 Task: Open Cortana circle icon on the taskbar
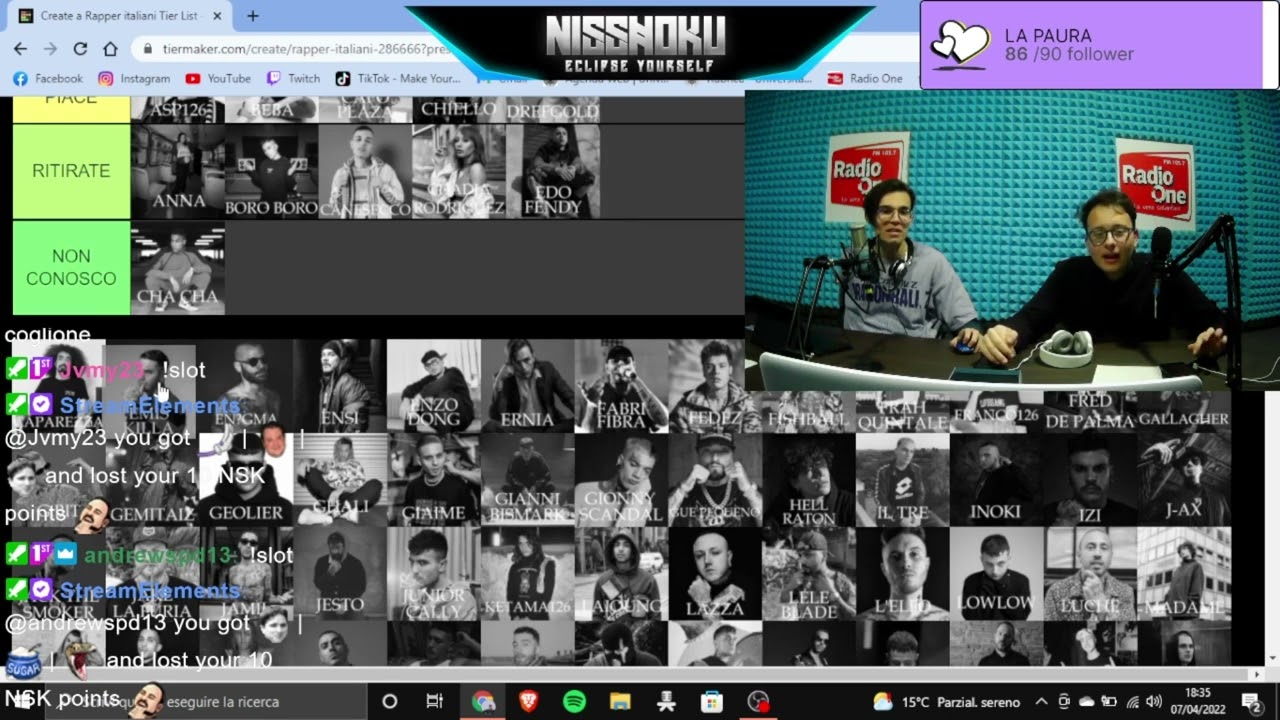click(390, 701)
